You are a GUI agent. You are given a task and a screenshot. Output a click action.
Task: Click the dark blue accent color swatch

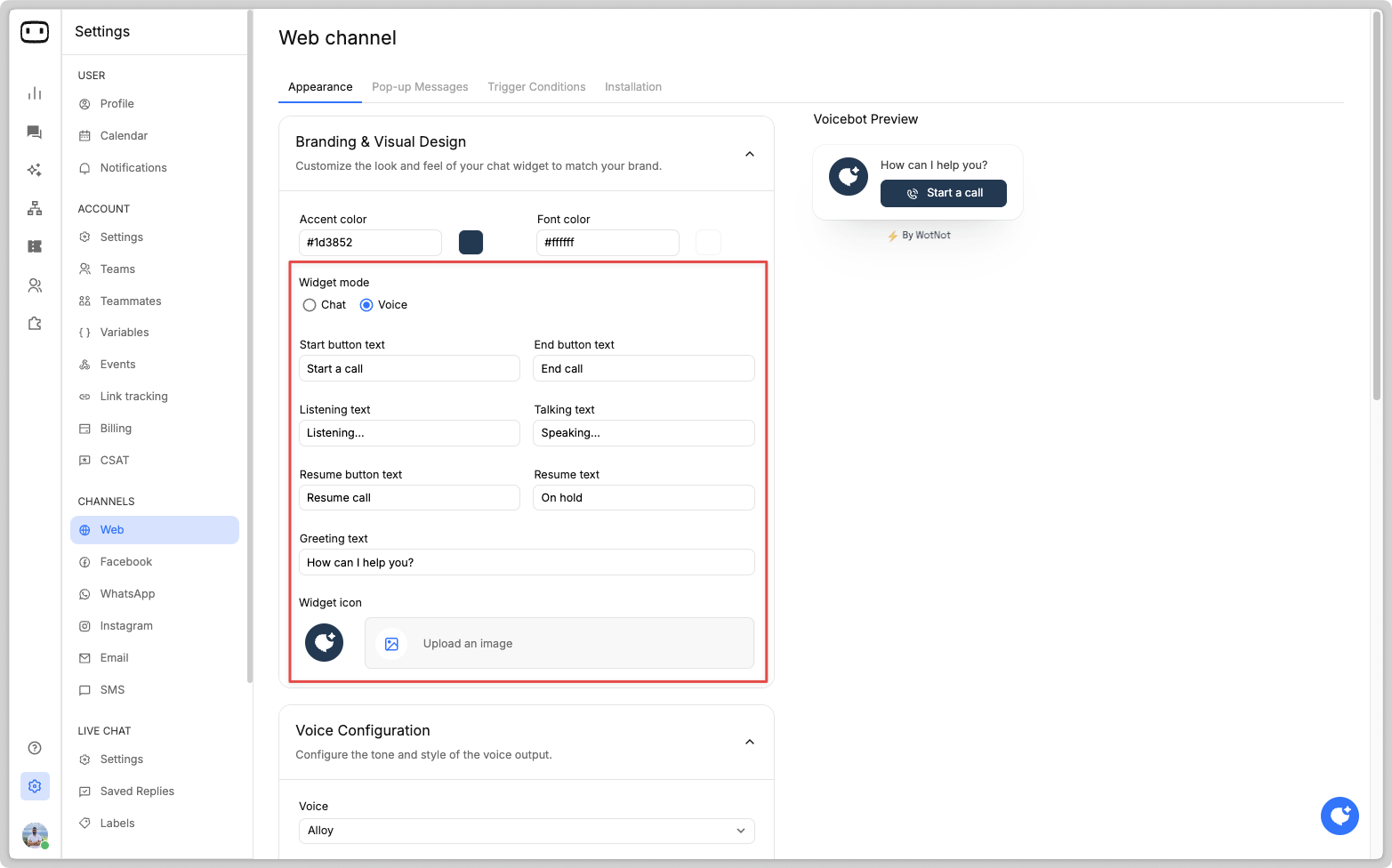coord(471,242)
